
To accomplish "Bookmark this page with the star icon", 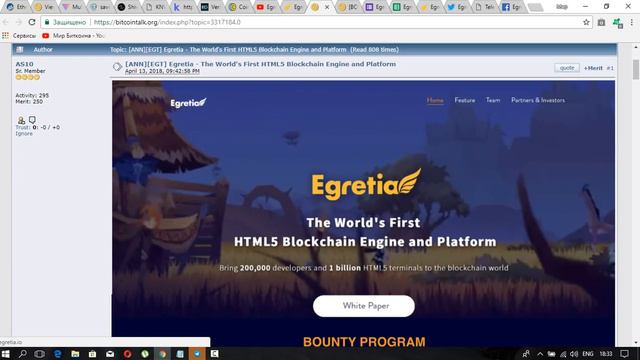I will pyautogui.click(x=586, y=22).
